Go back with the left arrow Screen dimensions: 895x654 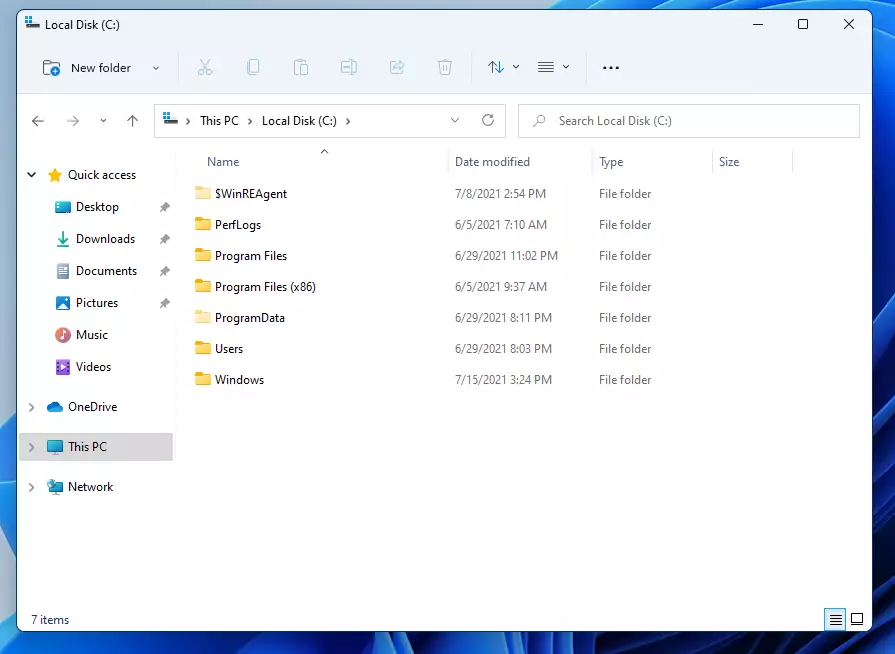coord(38,121)
